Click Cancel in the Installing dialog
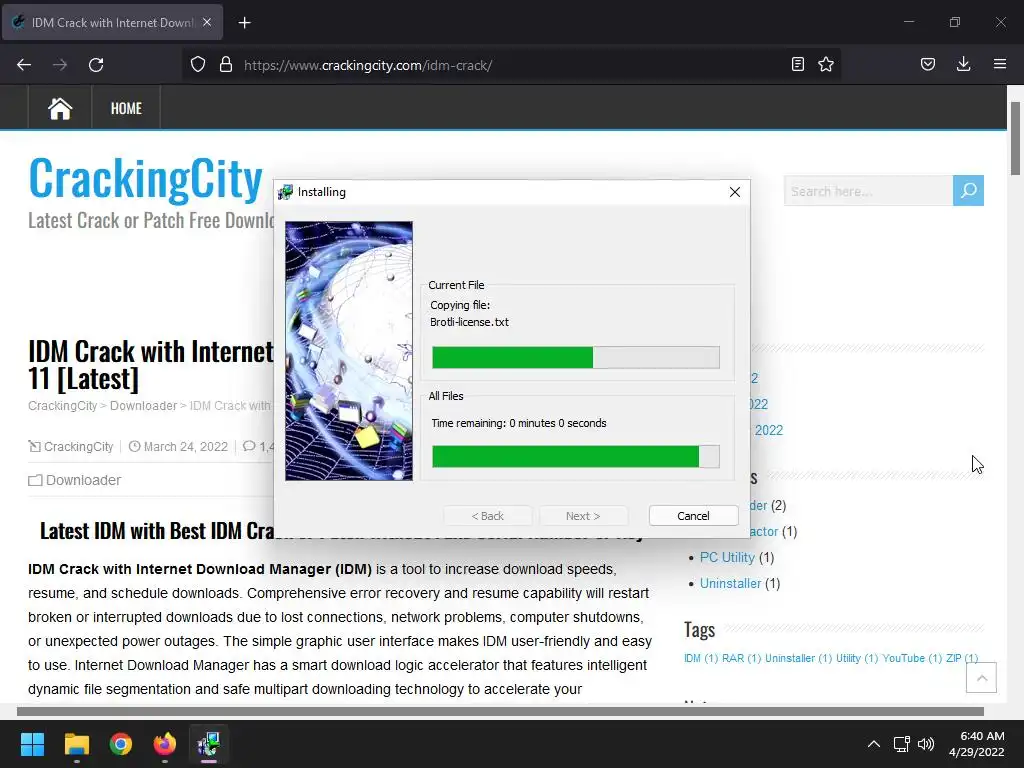Viewport: 1024px width, 768px height. (694, 516)
